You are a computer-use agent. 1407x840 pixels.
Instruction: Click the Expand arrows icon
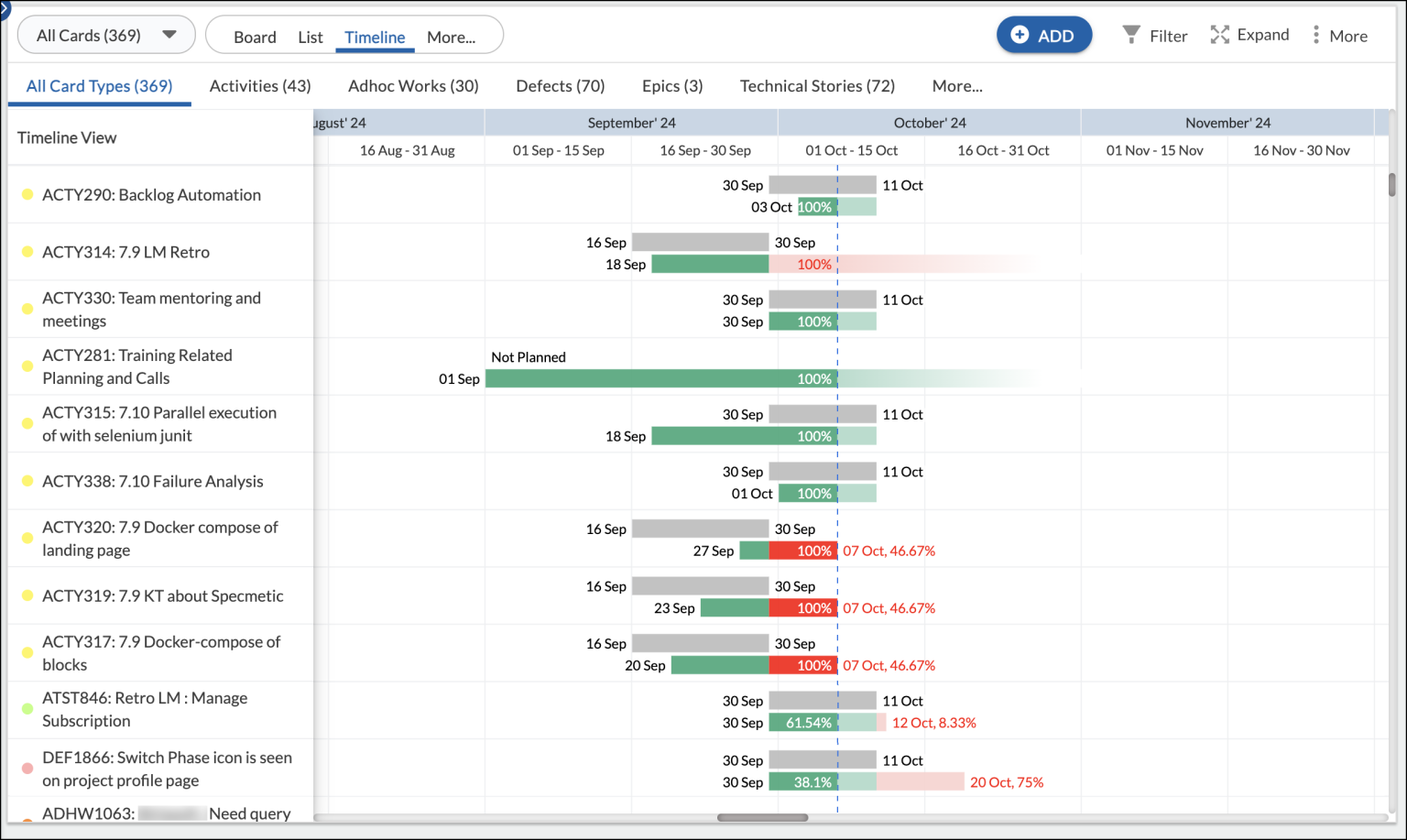tap(1220, 35)
